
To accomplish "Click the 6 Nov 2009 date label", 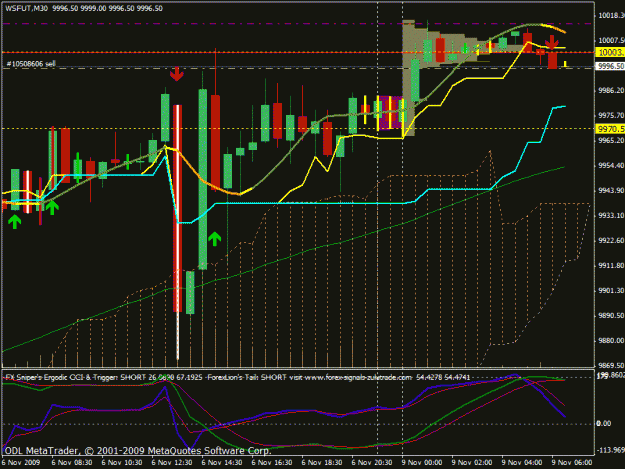I will [21, 463].
